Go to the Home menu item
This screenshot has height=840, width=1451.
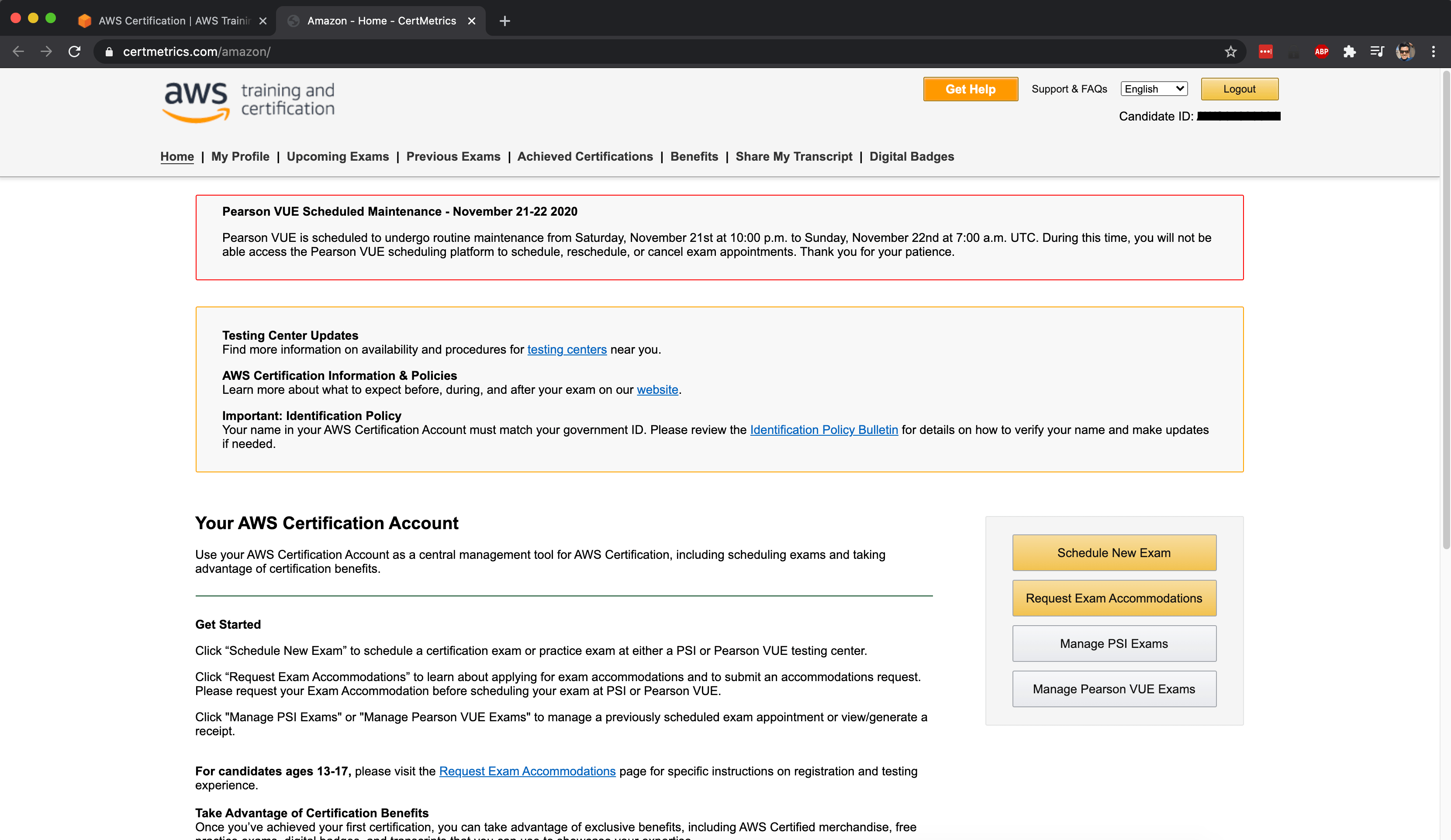point(177,156)
